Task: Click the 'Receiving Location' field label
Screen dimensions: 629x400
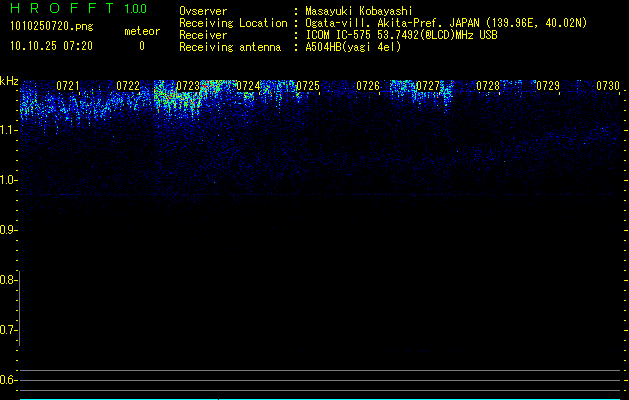Action: [x=233, y=23]
